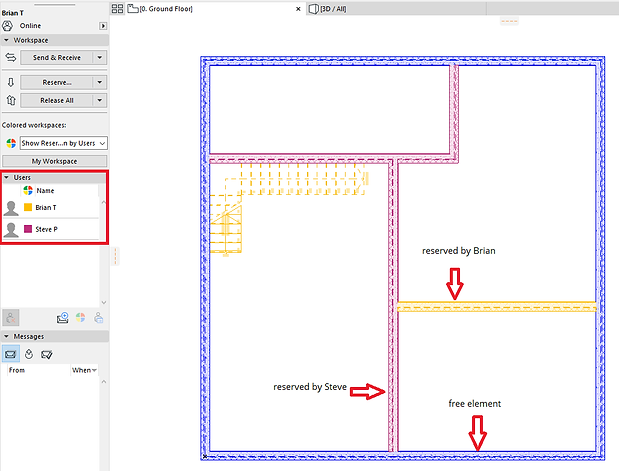Click the colored workspaces wheel icon

(x=11, y=143)
